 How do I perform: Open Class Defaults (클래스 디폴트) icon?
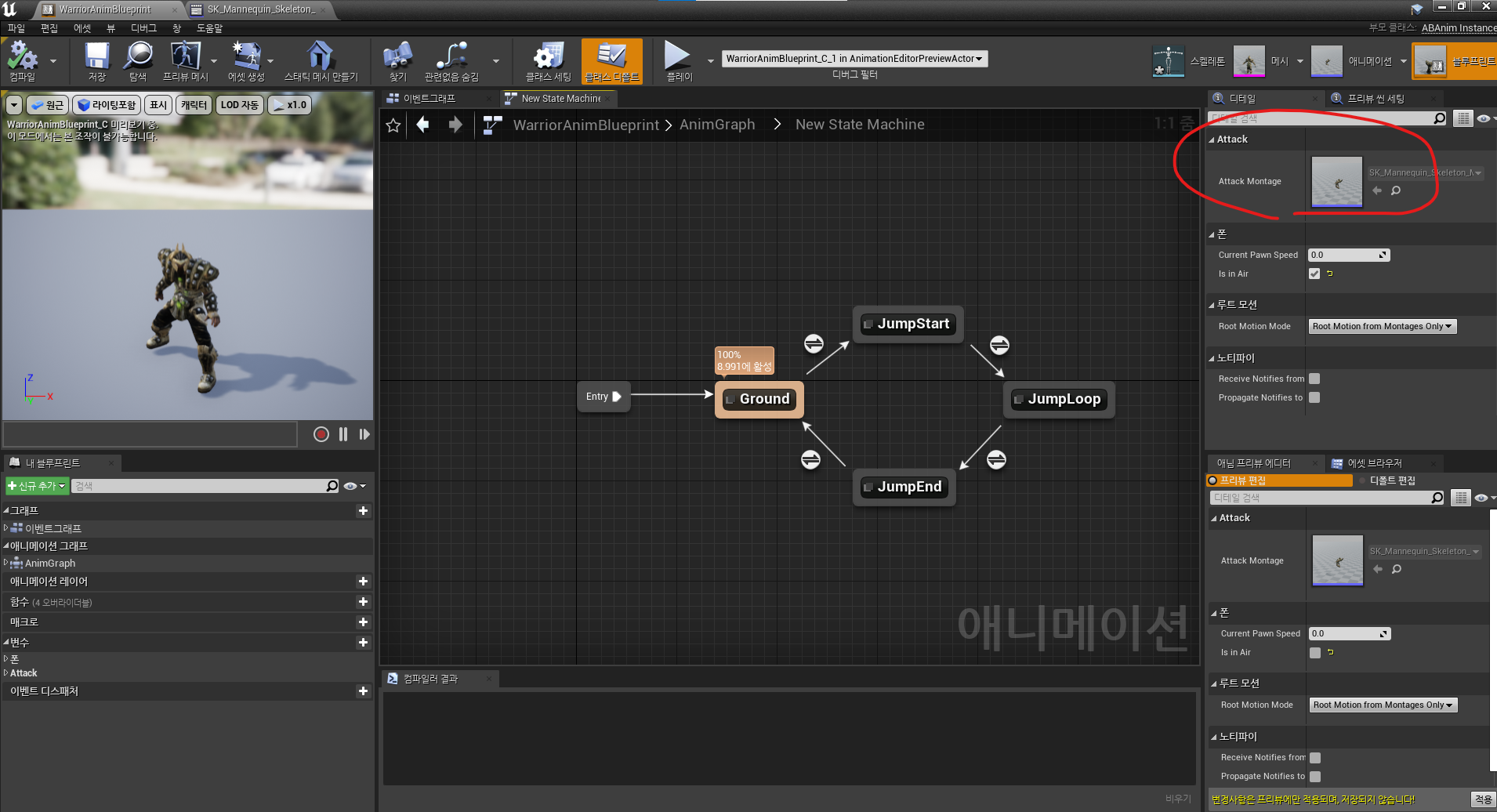pyautogui.click(x=612, y=60)
